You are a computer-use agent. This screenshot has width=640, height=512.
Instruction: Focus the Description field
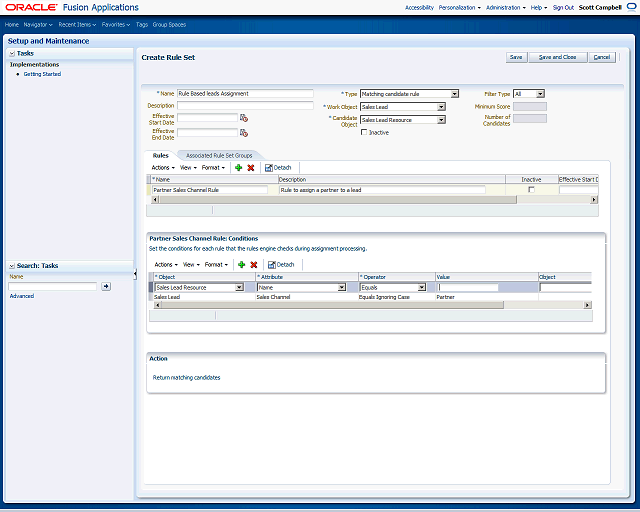[x=245, y=105]
